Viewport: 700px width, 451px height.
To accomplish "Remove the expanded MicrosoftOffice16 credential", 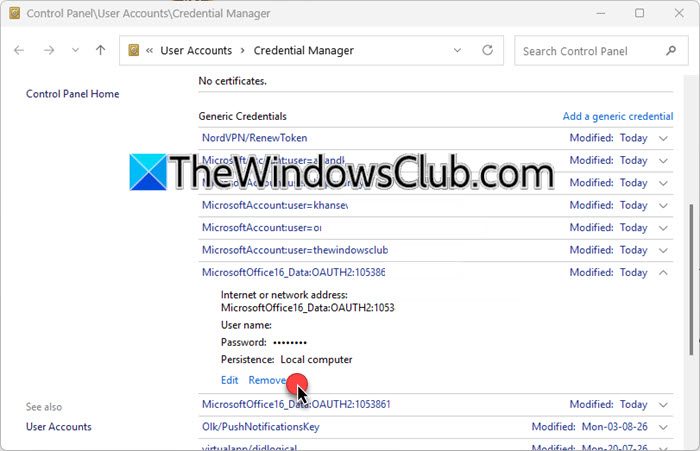I will [x=267, y=380].
